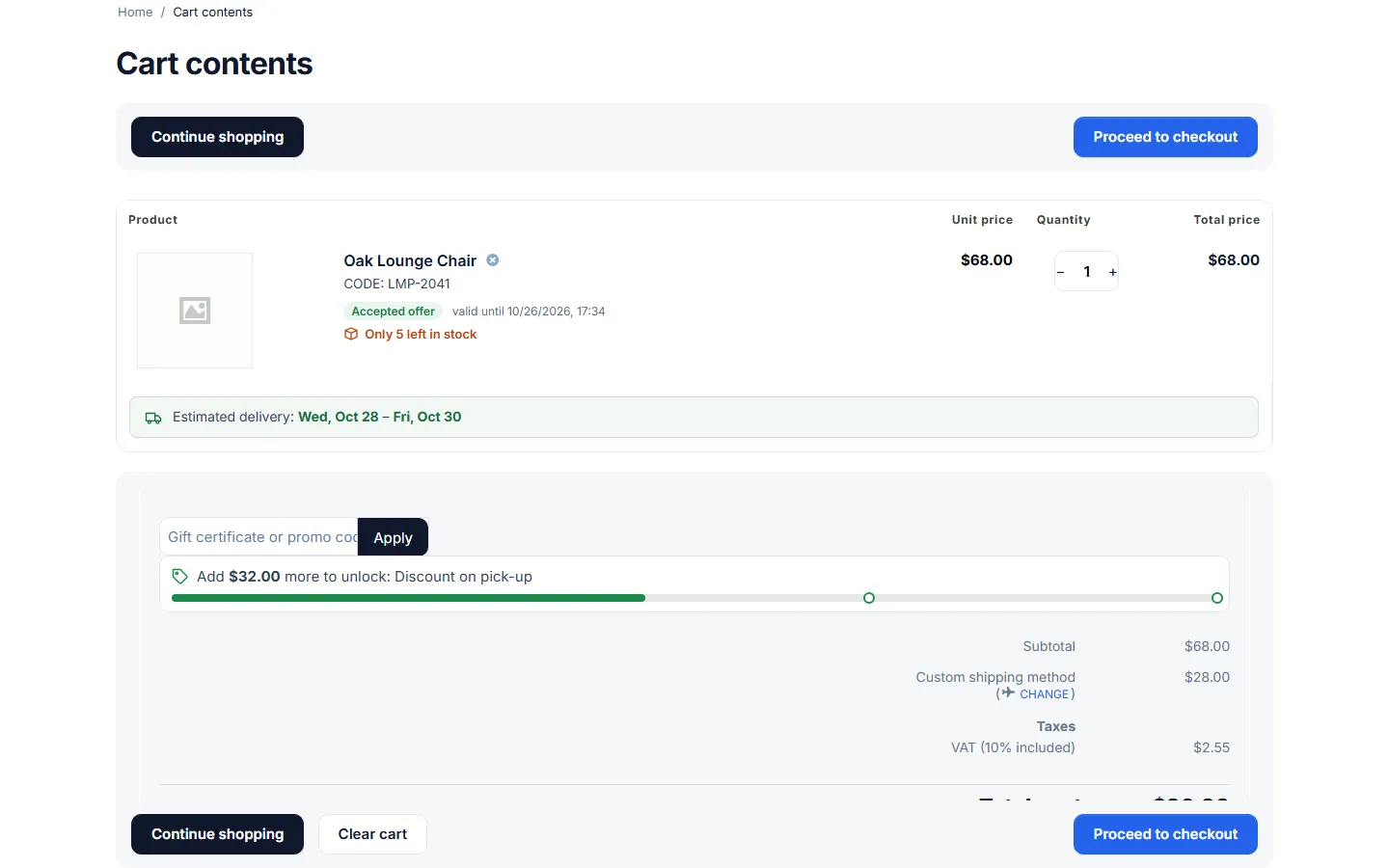Image resolution: width=1389 pixels, height=868 pixels.
Task: Click the middle milestone circle on the progress bar
Action: 869,598
